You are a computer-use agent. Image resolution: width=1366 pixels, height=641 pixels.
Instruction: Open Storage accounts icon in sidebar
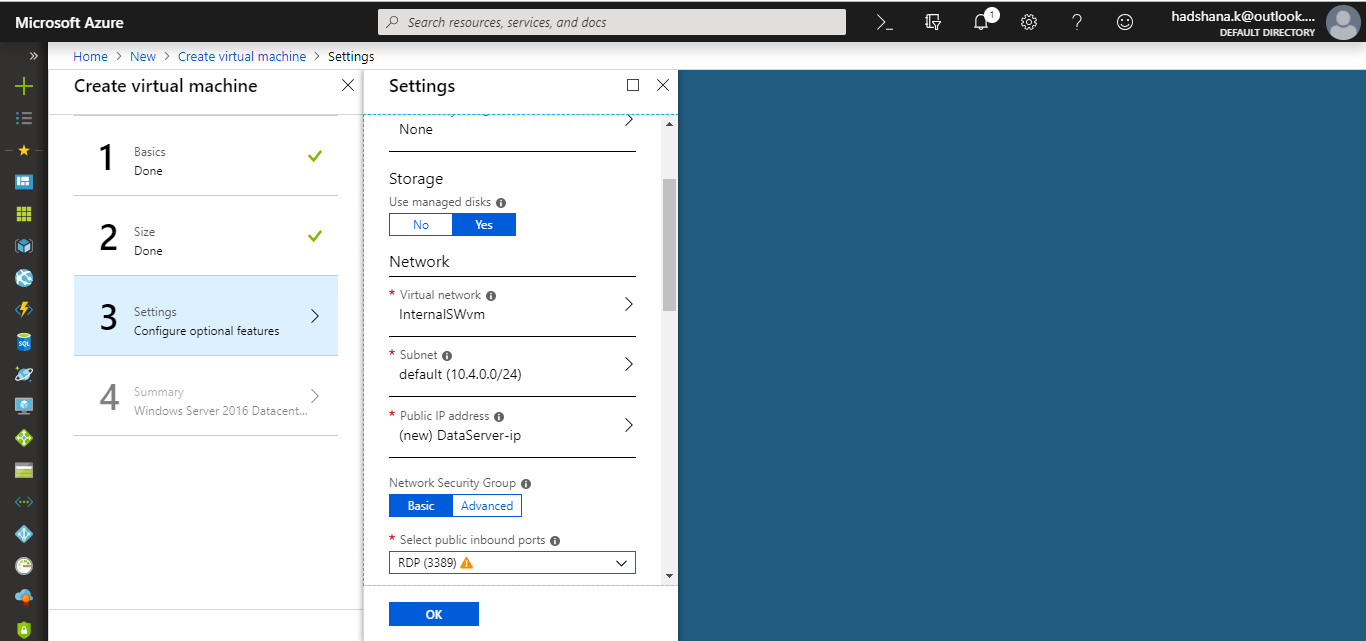pos(24,470)
